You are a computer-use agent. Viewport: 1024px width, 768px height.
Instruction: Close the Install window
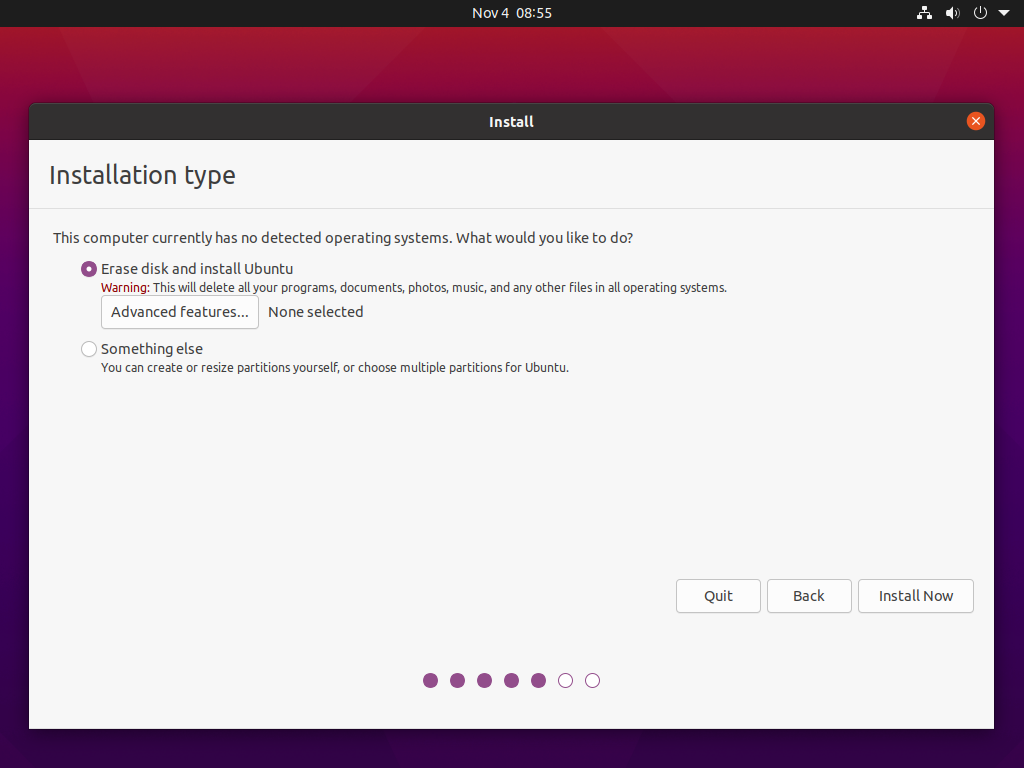click(976, 121)
